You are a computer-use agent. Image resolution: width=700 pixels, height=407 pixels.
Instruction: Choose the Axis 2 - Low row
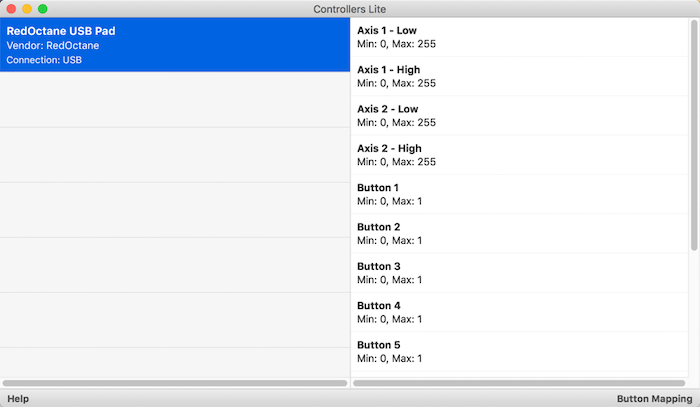click(519, 116)
